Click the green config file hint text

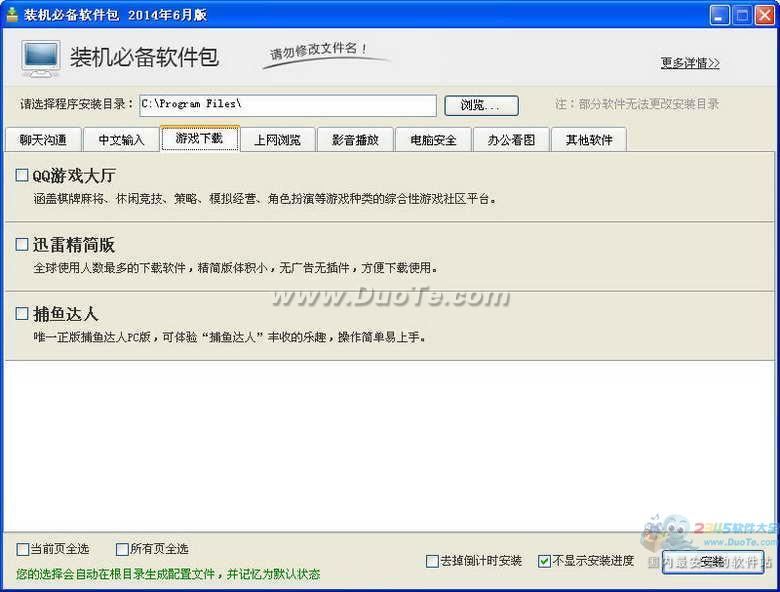pos(168,574)
